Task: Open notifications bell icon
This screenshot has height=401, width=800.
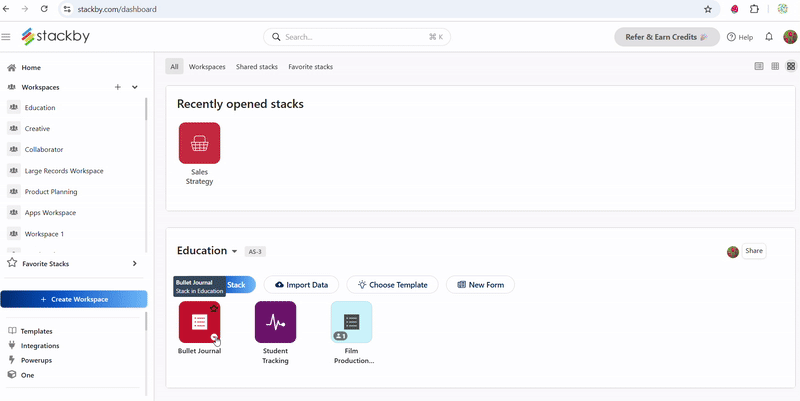Action: coord(769,37)
